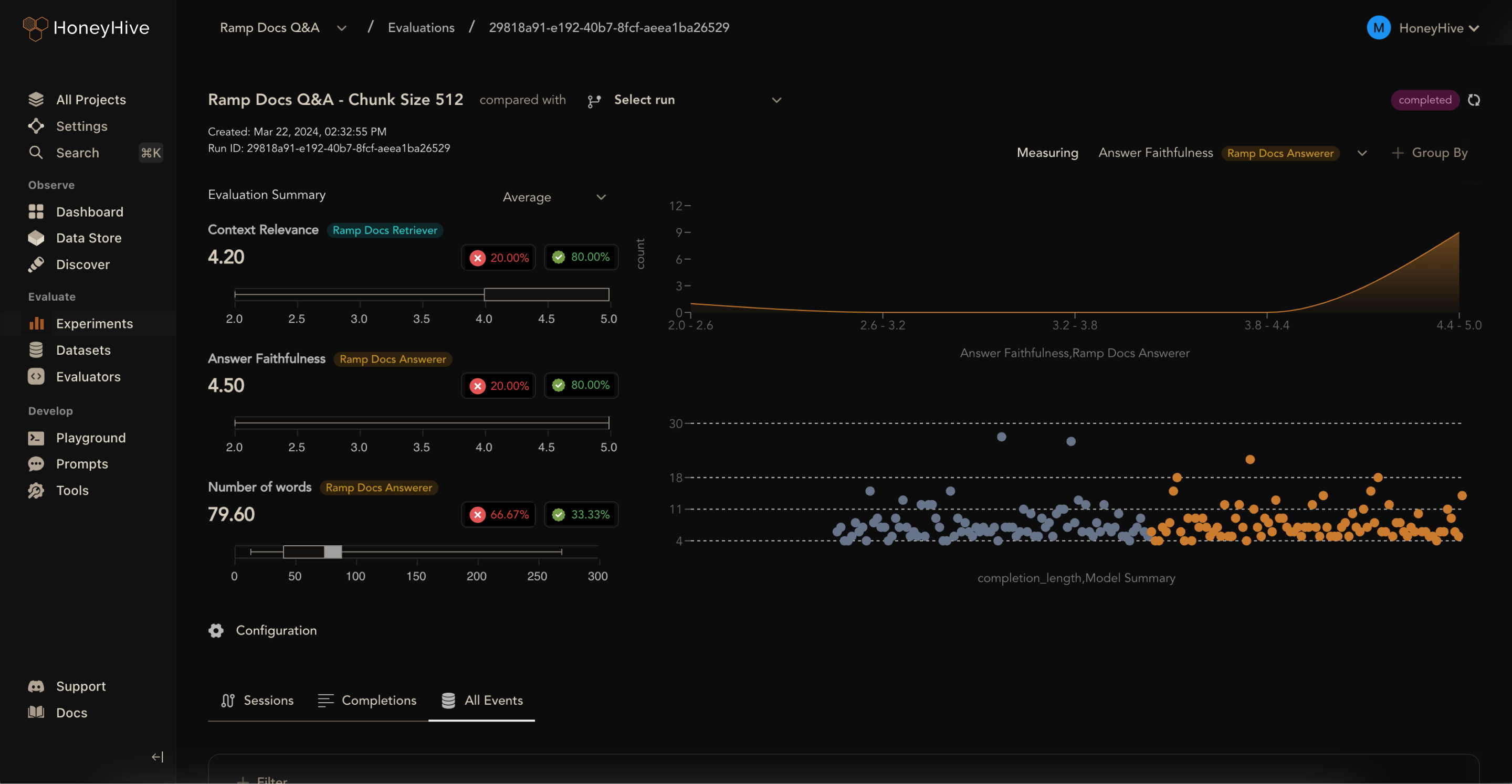Screen dimensions: 1512x784
Task: Switch to the Completions tab
Action: click(367, 700)
